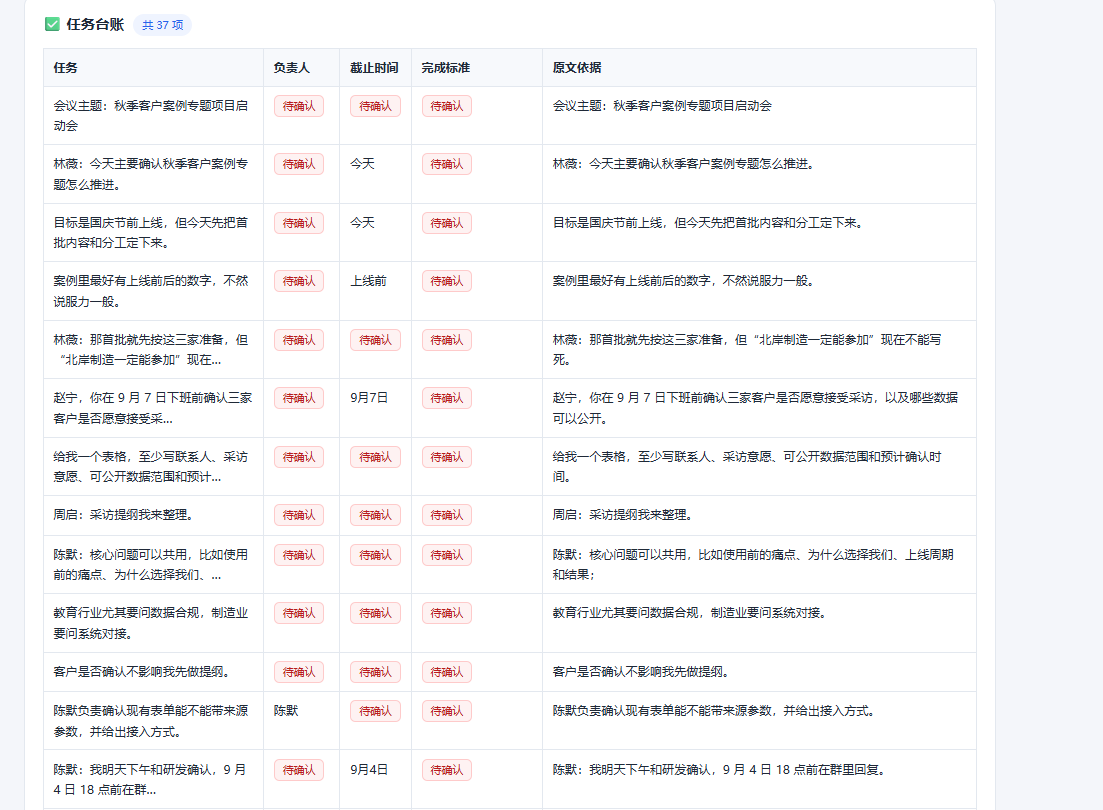This screenshot has height=810, width=1103.
Task: Click source text 以及哪些数据可以公开 in 原文依据
Action: point(755,408)
